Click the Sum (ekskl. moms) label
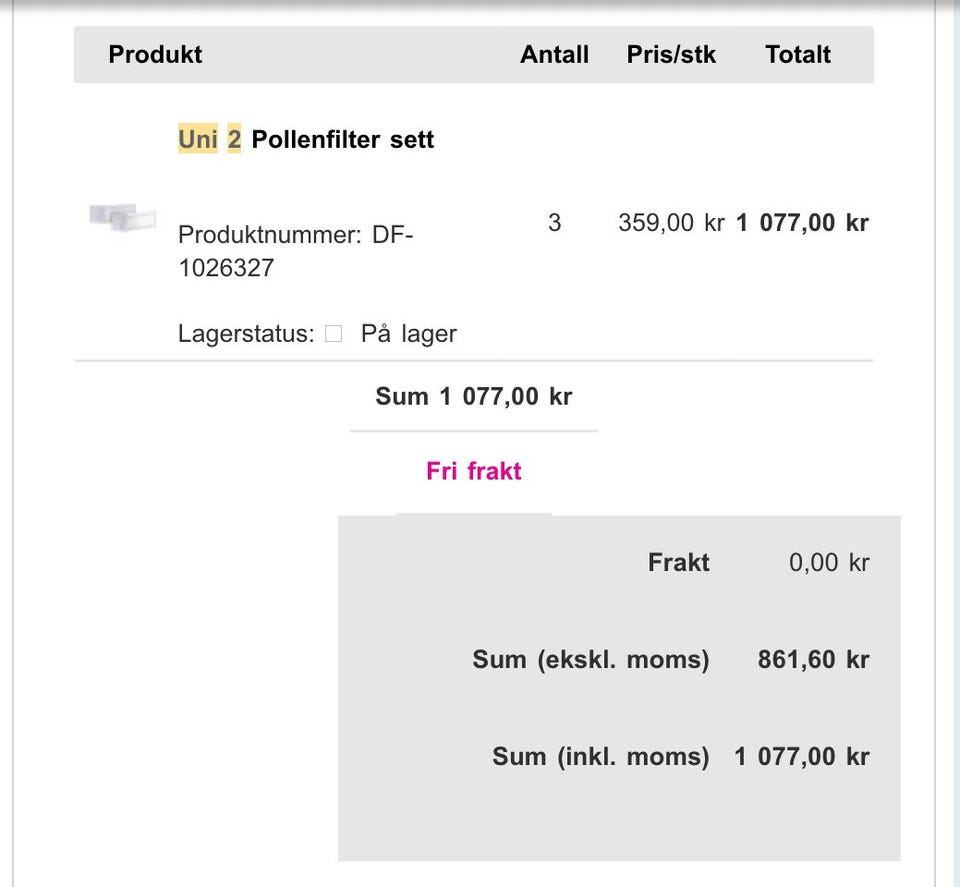Viewport: 960px width, 887px height. [590, 660]
